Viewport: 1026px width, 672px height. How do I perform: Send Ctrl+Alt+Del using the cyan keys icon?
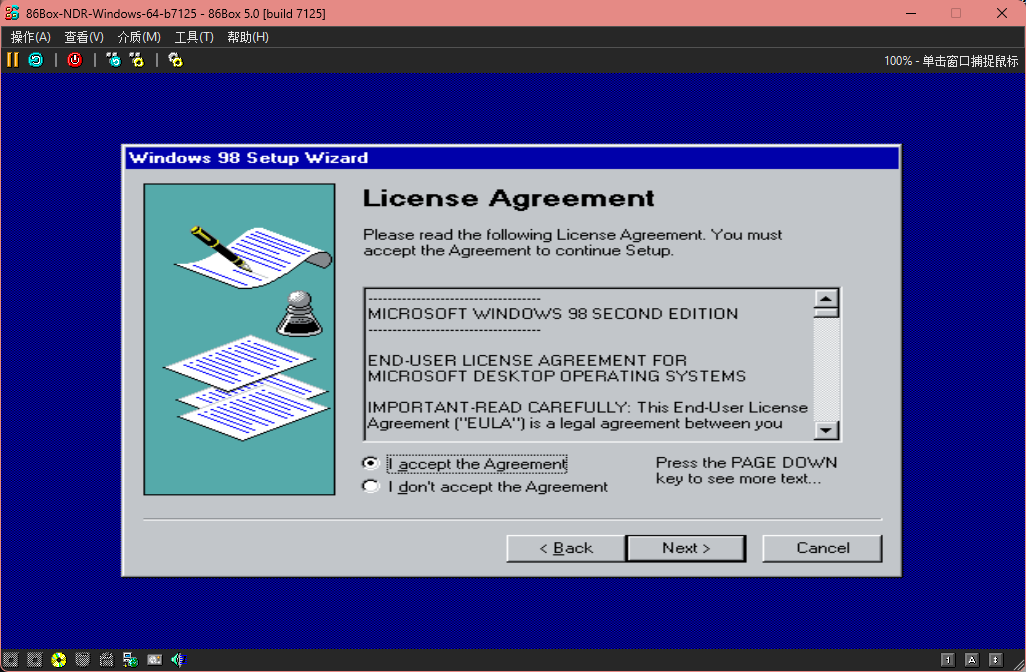click(x=113, y=60)
